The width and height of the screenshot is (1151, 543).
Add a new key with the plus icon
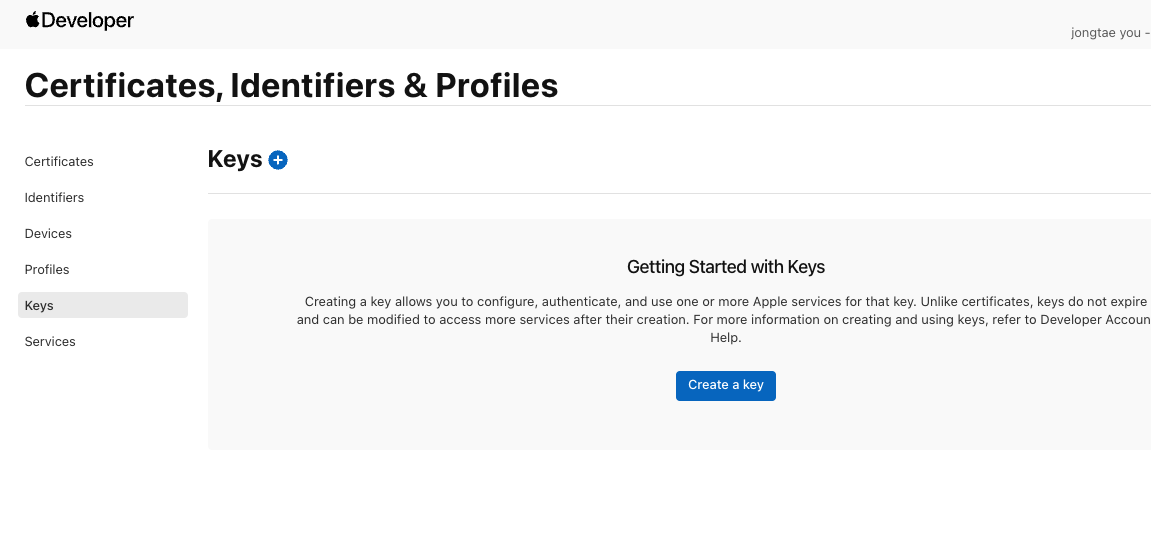(x=278, y=160)
